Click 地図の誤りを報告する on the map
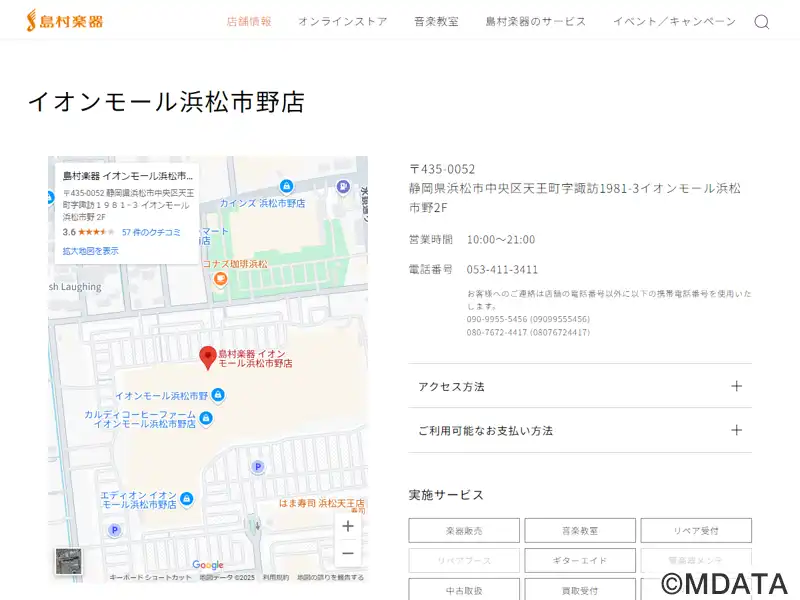This screenshot has height=600, width=800. pyautogui.click(x=331, y=578)
